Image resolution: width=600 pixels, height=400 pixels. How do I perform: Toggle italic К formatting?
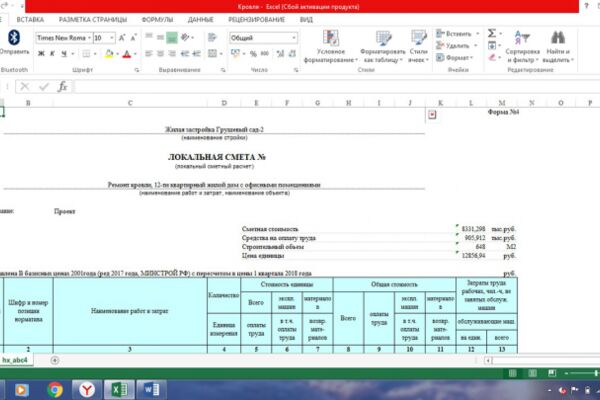click(52, 54)
